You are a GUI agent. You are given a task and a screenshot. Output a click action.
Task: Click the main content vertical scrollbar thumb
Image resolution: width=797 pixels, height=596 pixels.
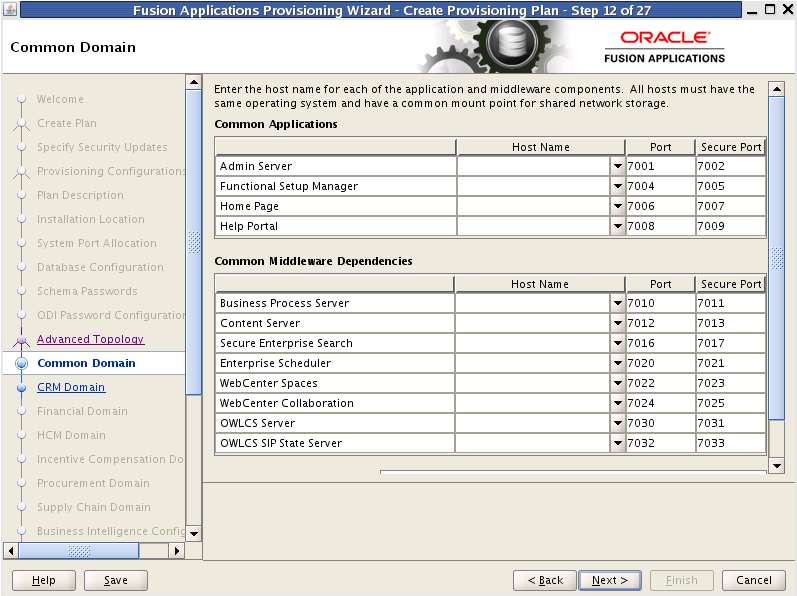(x=777, y=258)
